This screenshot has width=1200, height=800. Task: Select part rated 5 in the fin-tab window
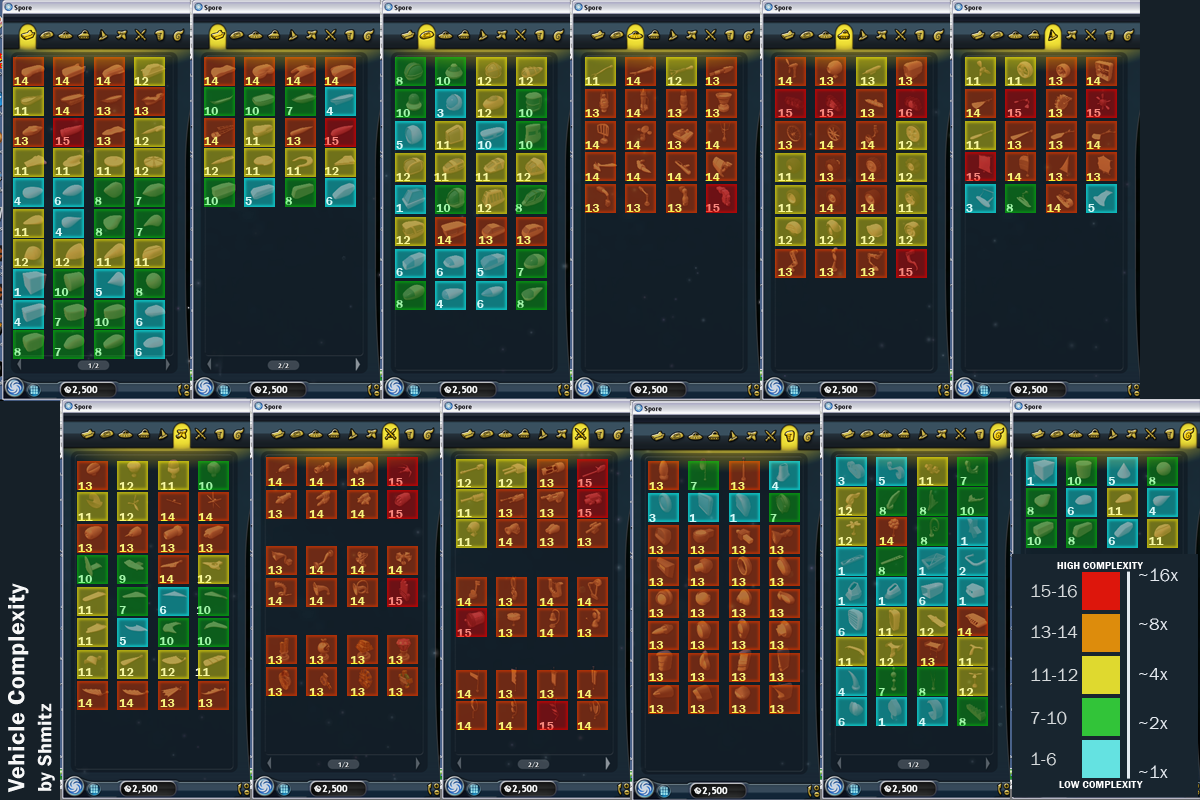tap(1101, 198)
